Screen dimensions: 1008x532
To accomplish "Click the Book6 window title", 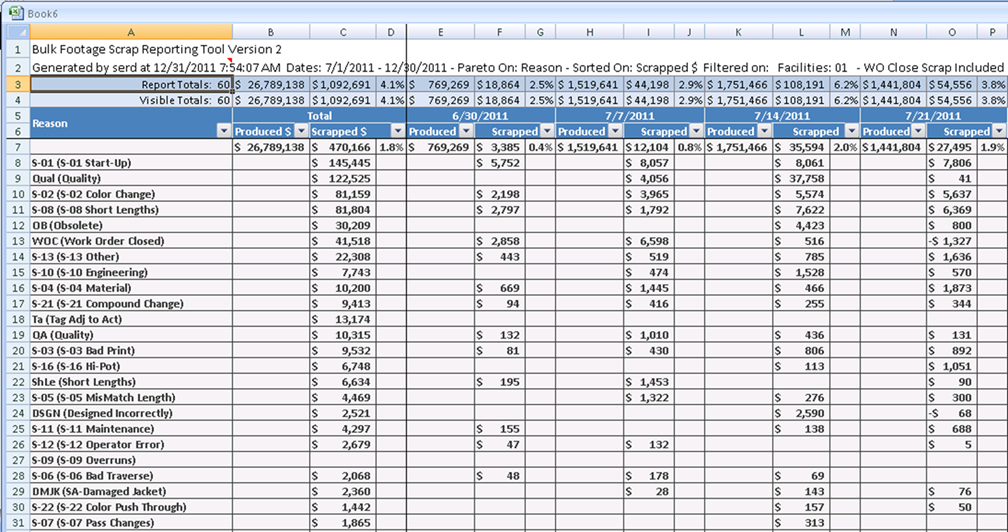I will (x=42, y=13).
